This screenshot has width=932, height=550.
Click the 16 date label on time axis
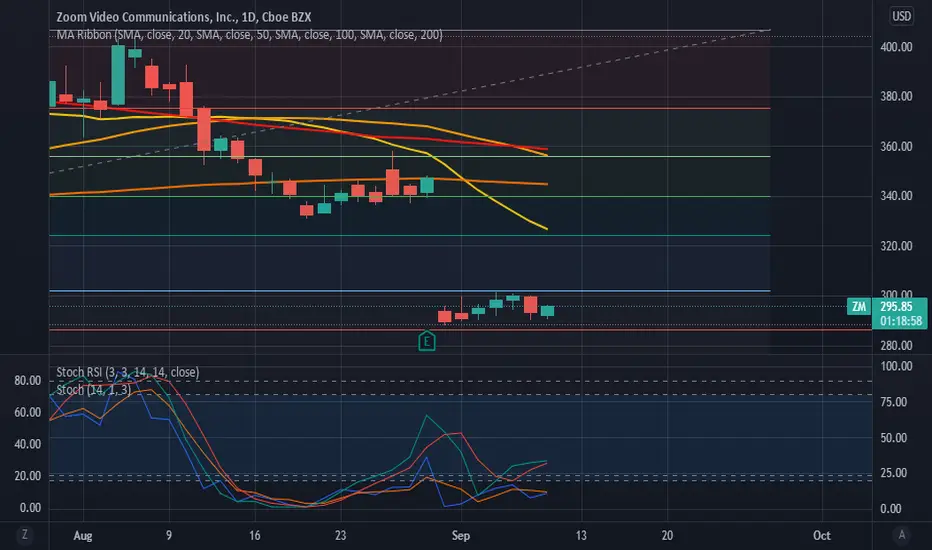point(254,536)
